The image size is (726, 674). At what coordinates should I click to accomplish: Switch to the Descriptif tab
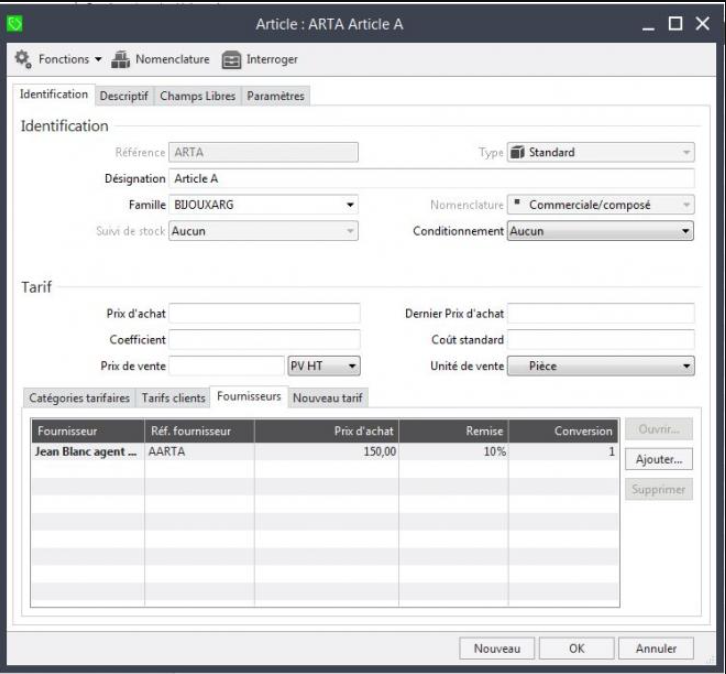123,96
